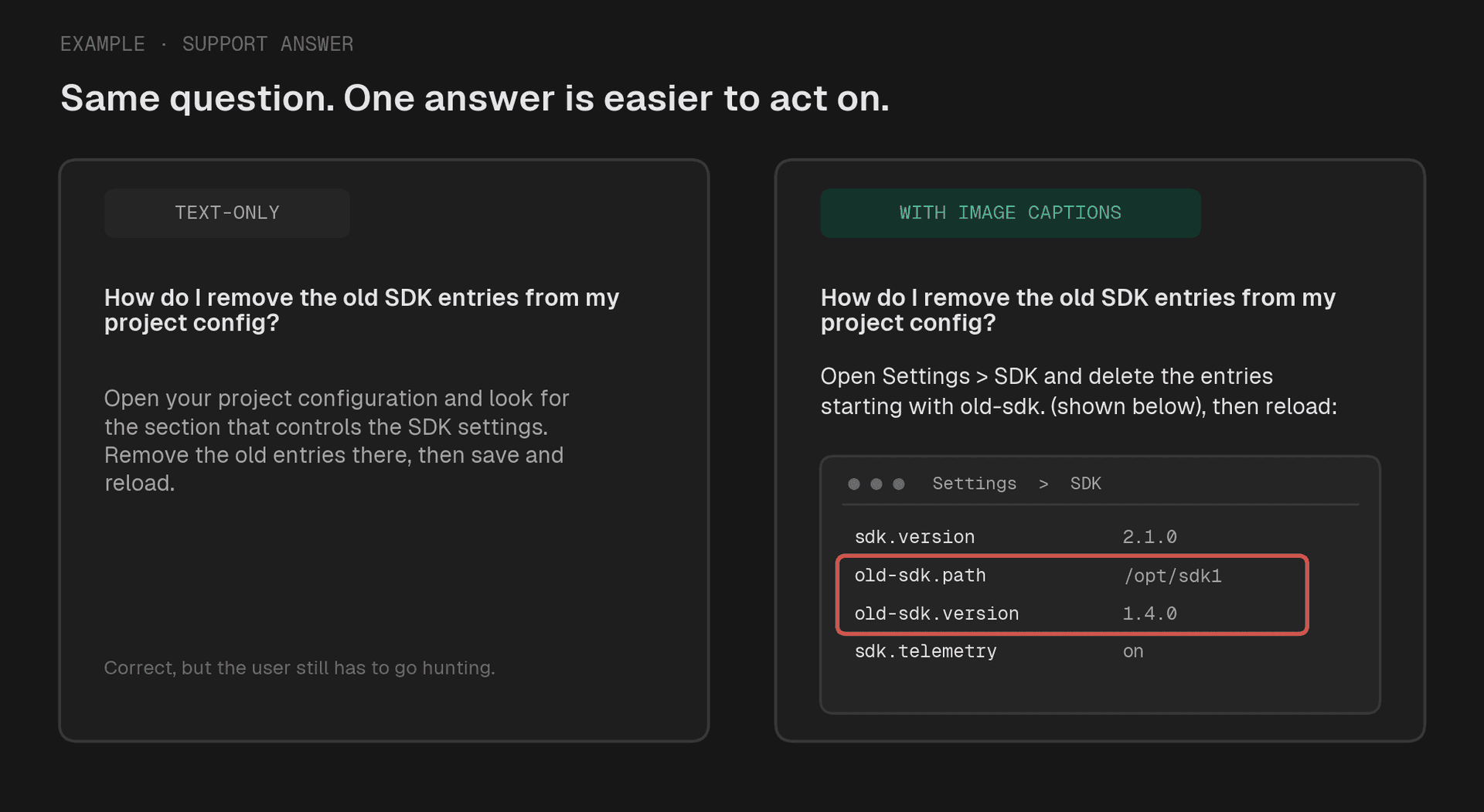Click the middle window dot in mock titlebar
This screenshot has width=1484, height=812.
876,484
